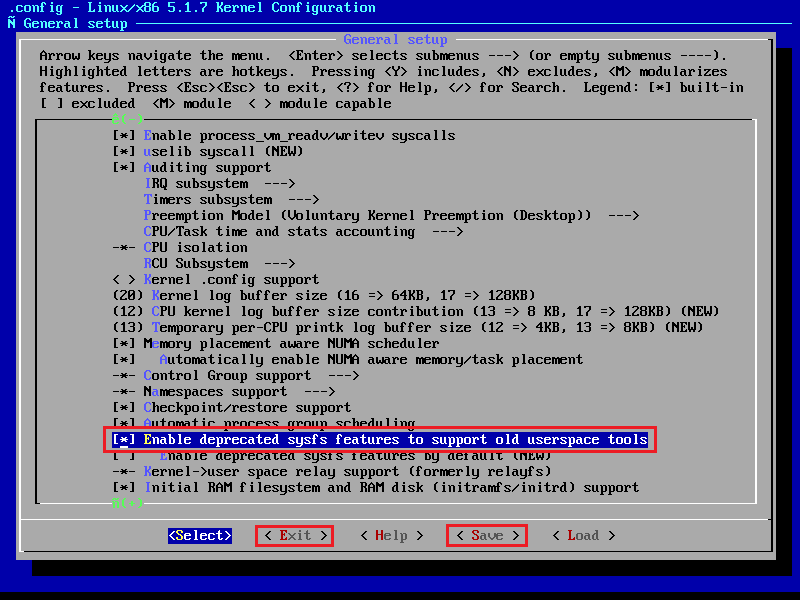The width and height of the screenshot is (800, 600).
Task: Click the Save button
Action: click(487, 536)
